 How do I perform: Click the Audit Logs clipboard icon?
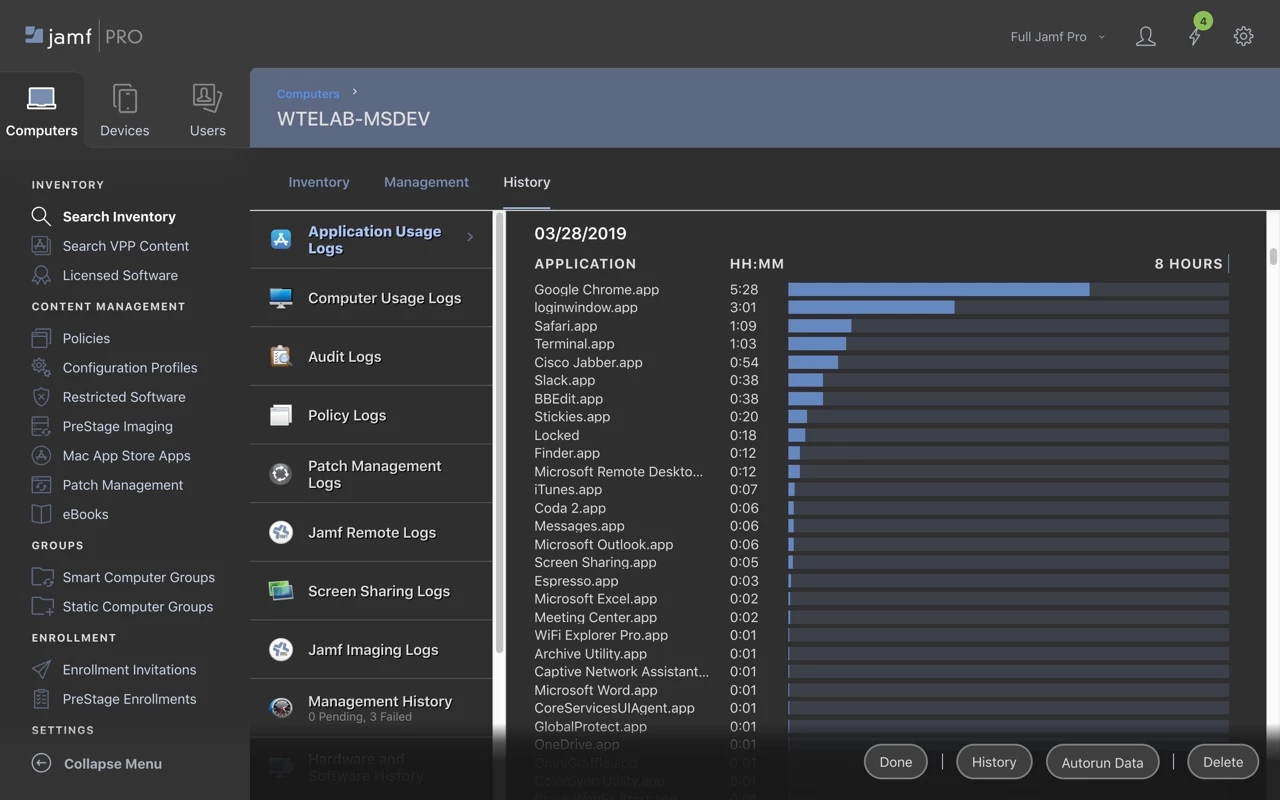point(281,356)
